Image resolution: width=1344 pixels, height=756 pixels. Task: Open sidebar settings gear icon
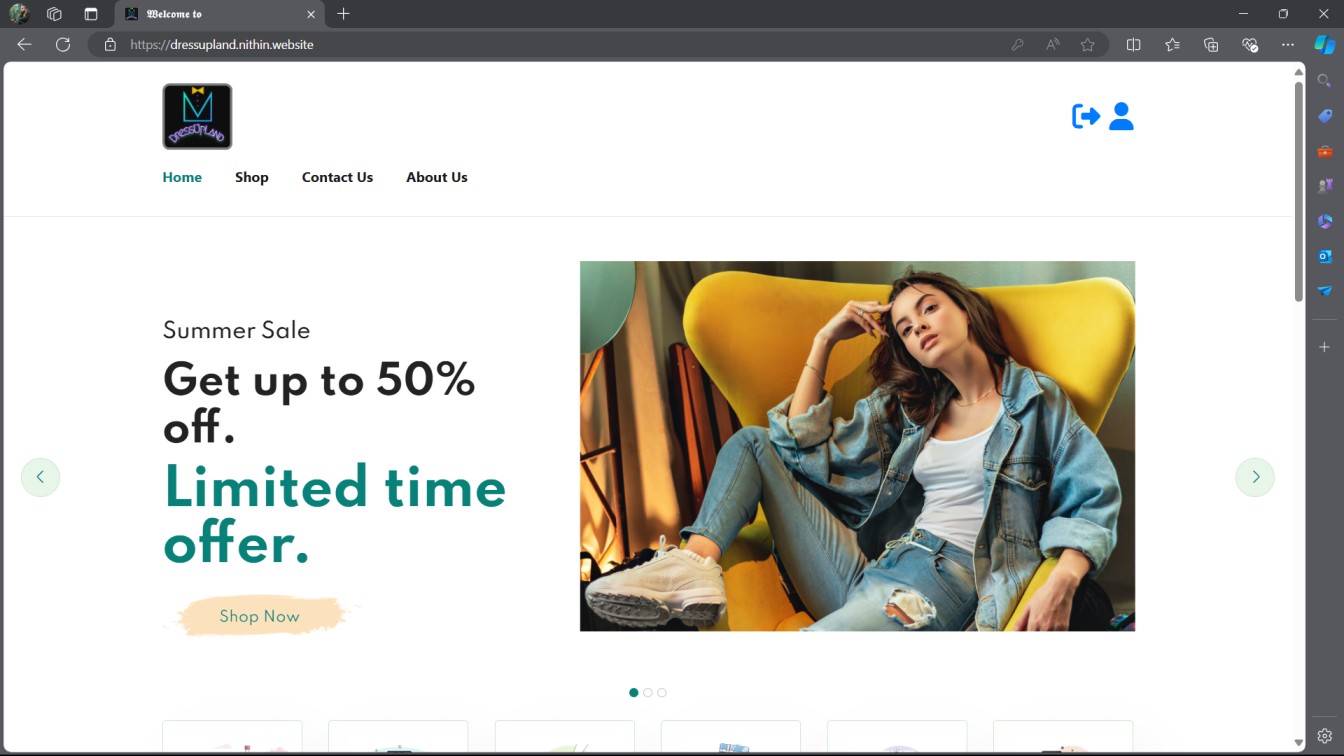[1325, 737]
